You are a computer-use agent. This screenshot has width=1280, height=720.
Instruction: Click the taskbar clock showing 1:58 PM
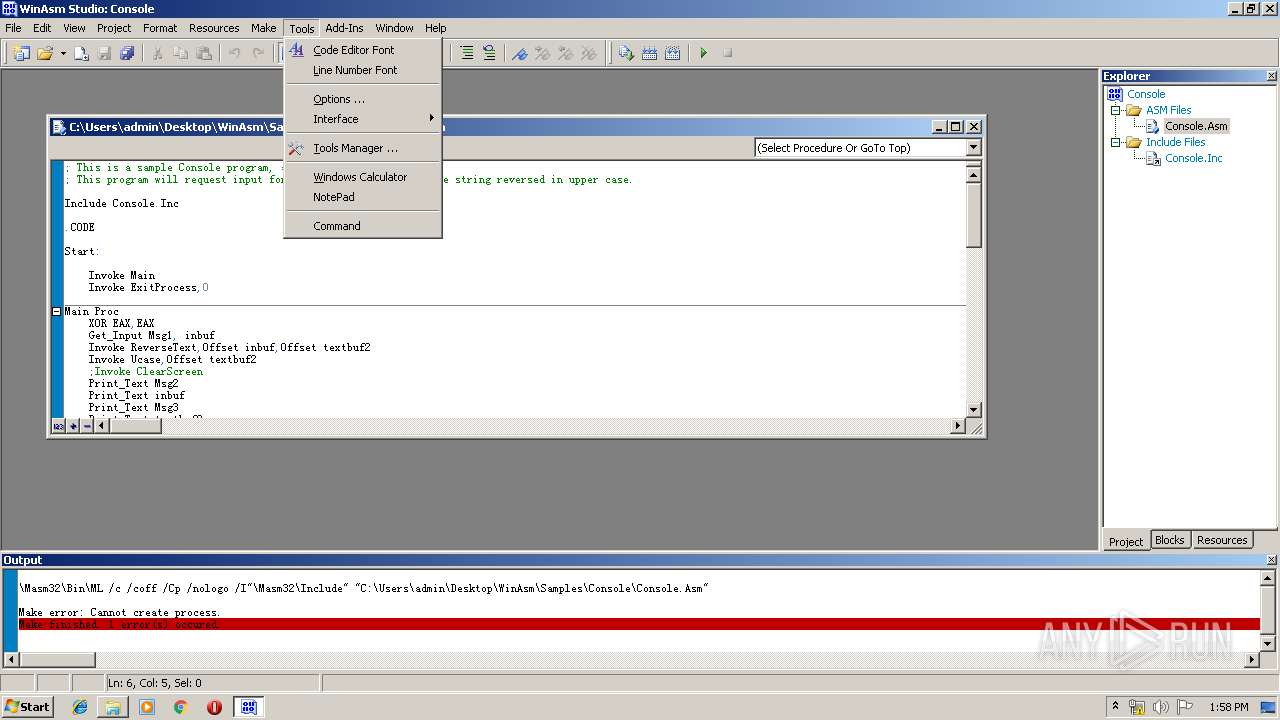[x=1228, y=707]
